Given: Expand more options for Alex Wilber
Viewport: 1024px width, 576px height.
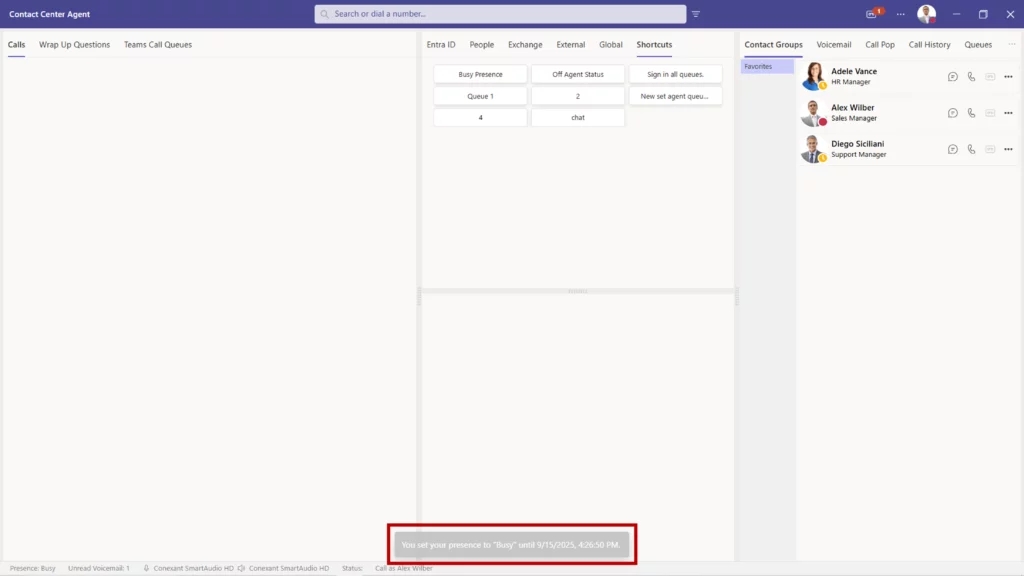Looking at the screenshot, I should coord(1008,113).
